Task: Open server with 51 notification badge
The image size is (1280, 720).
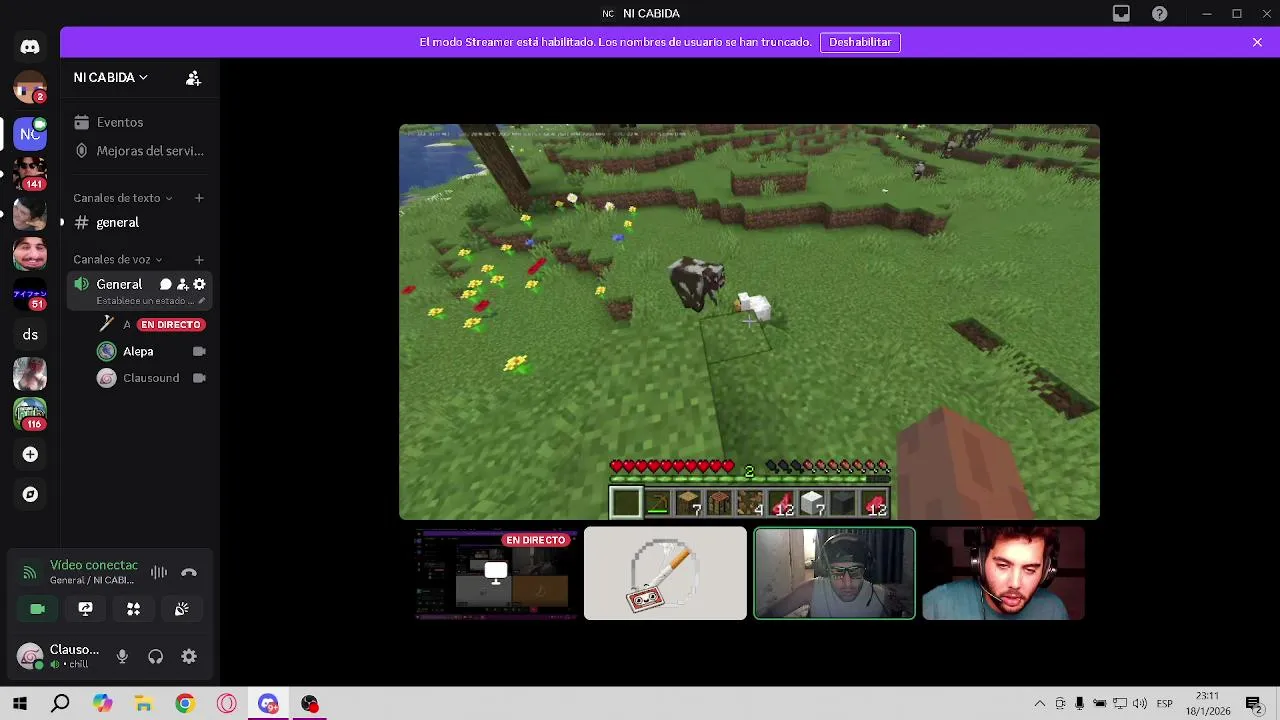Action: click(30, 295)
